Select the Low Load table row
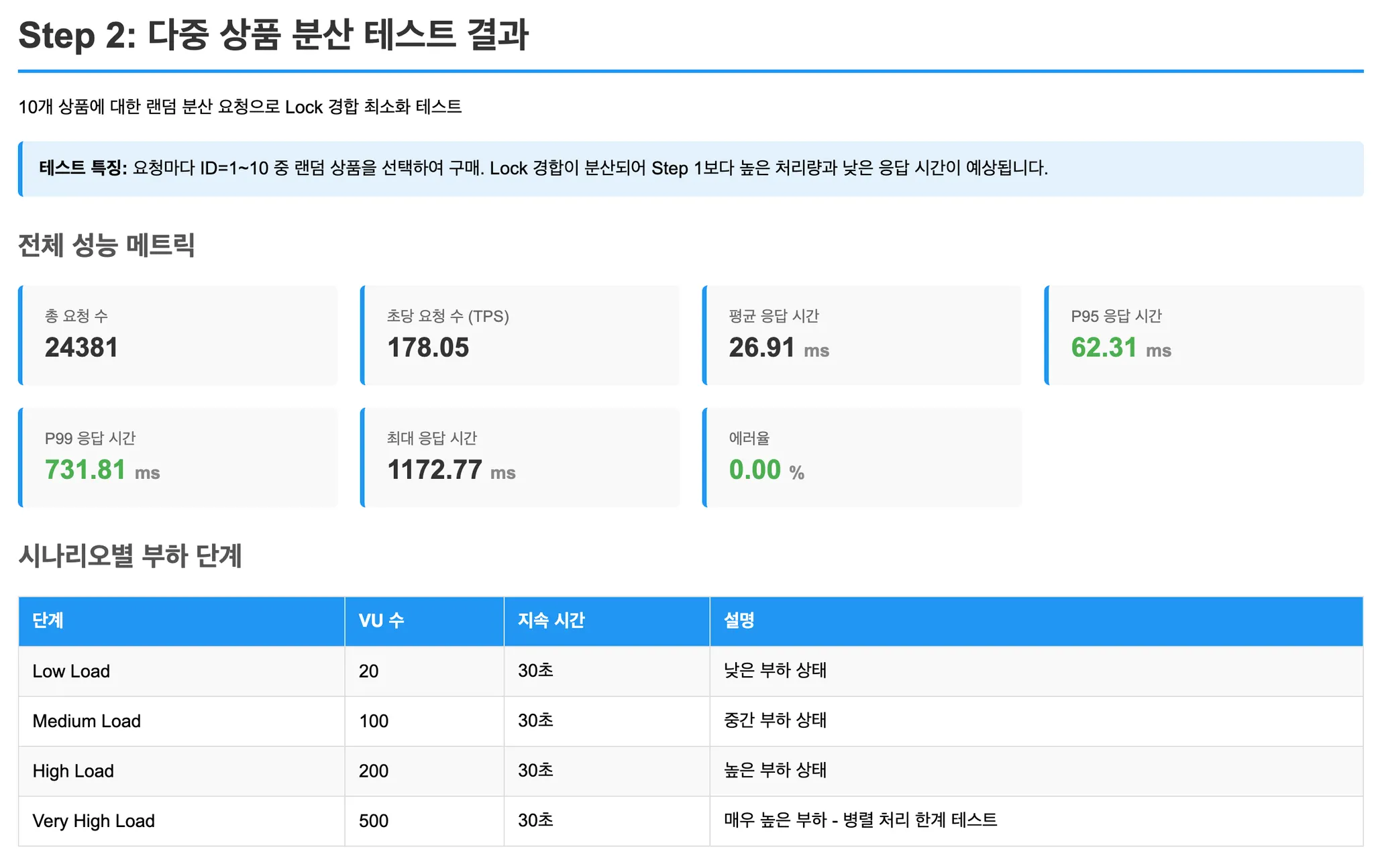Image resolution: width=1374 pixels, height=868 pixels. [x=691, y=671]
